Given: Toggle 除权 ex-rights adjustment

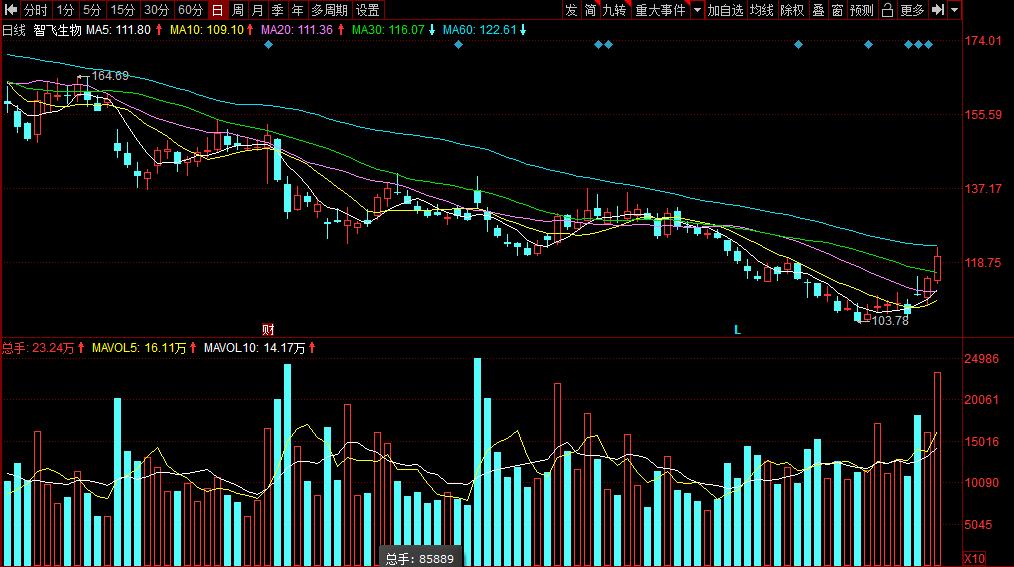Looking at the screenshot, I should tap(792, 10).
